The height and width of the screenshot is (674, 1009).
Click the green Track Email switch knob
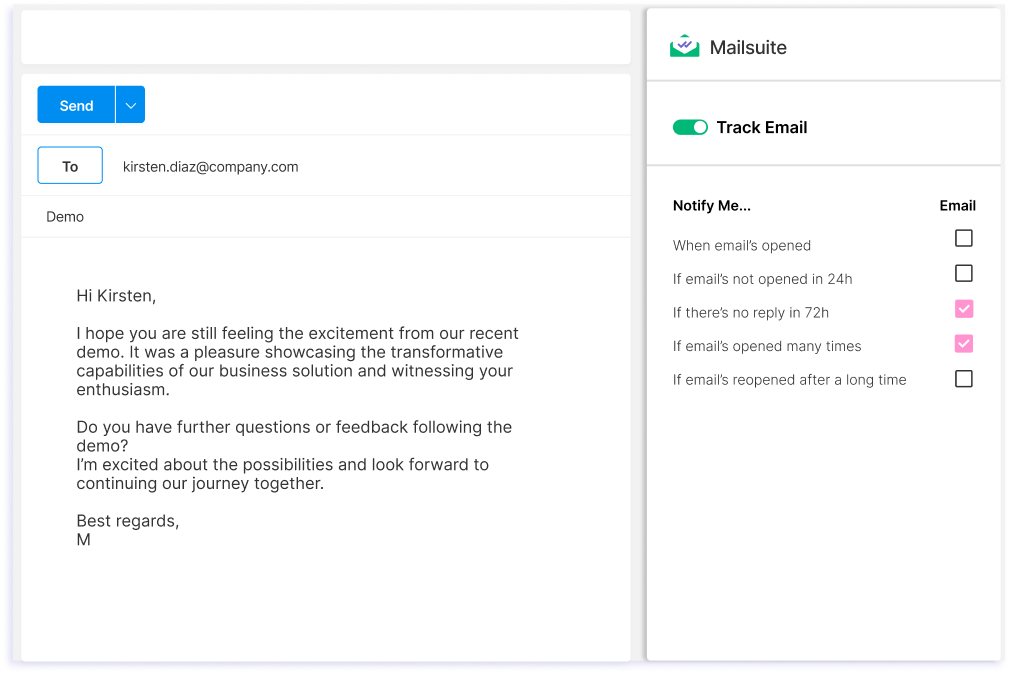698,127
